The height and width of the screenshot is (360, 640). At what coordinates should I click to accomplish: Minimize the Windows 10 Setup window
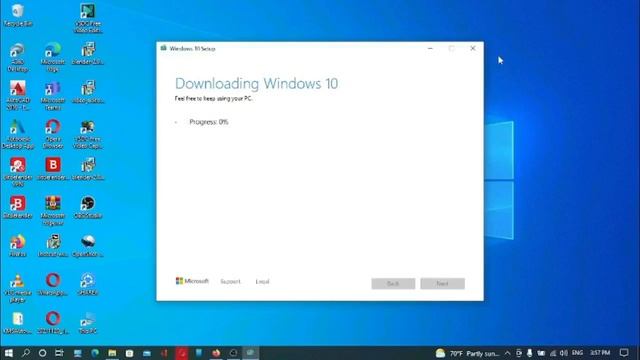430,49
